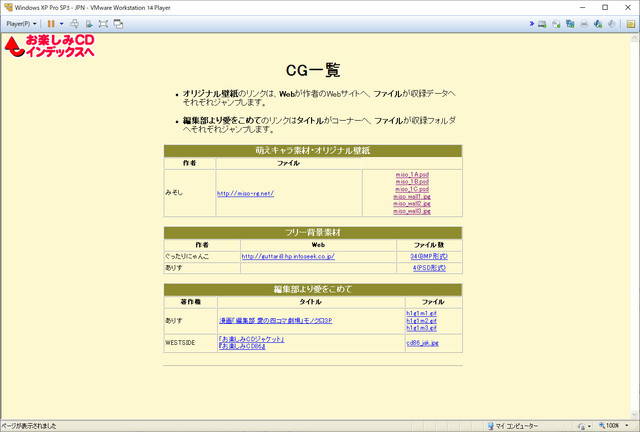Click the active sound card device icon
Screen dimensions: 640x432
pos(598,24)
